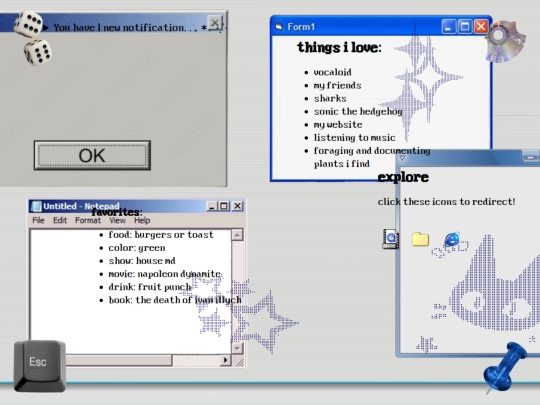Image resolution: width=540 pixels, height=405 pixels.
Task: Click the 'drink: fruit punch' line
Action: 150,287
